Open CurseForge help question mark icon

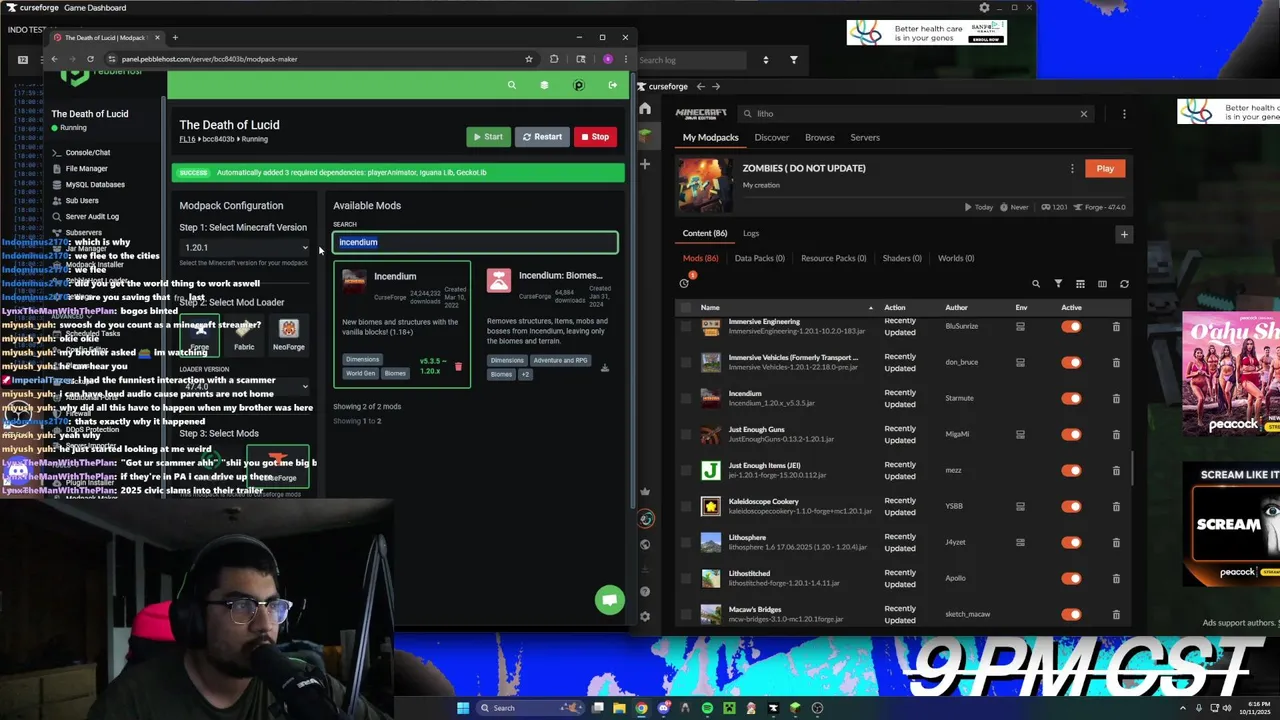tap(645, 592)
